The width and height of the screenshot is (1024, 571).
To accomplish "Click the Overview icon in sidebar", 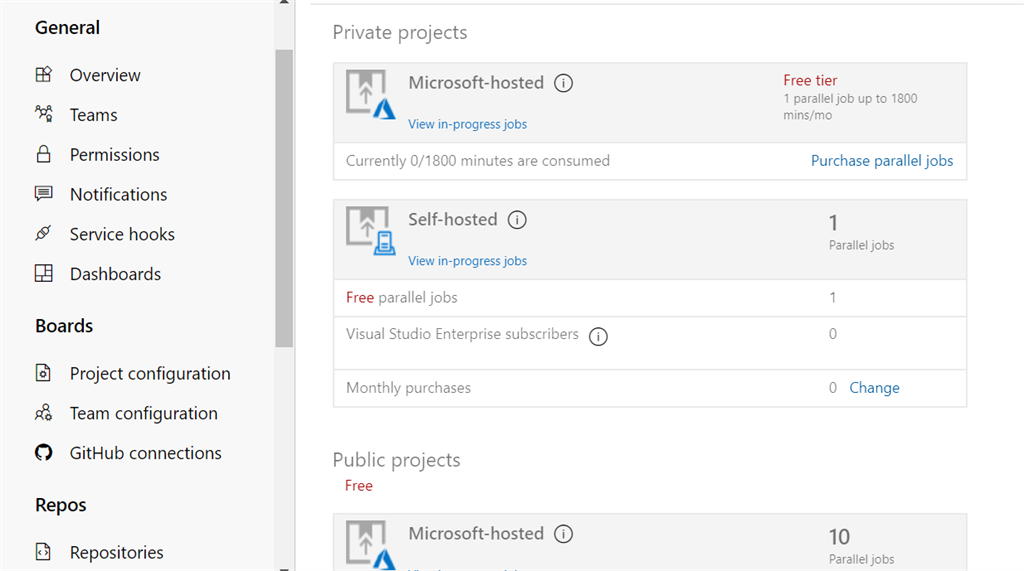I will coord(44,74).
